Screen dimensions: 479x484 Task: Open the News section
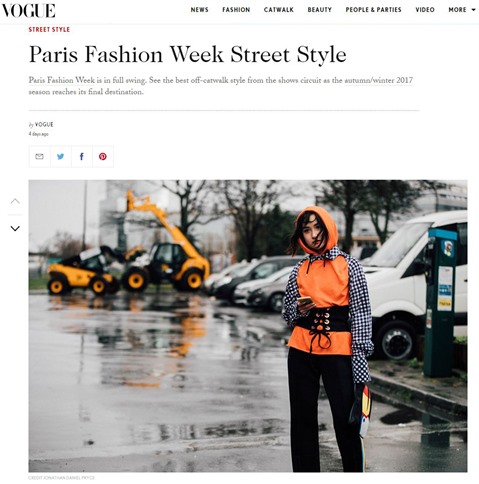click(199, 10)
